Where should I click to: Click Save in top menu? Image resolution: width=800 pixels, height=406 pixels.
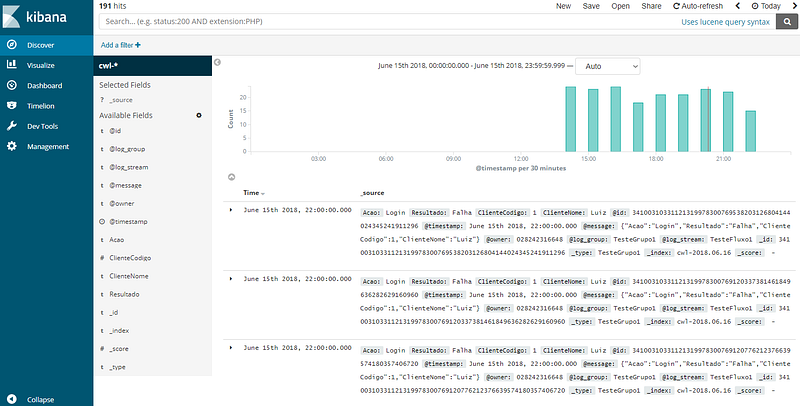click(x=591, y=6)
